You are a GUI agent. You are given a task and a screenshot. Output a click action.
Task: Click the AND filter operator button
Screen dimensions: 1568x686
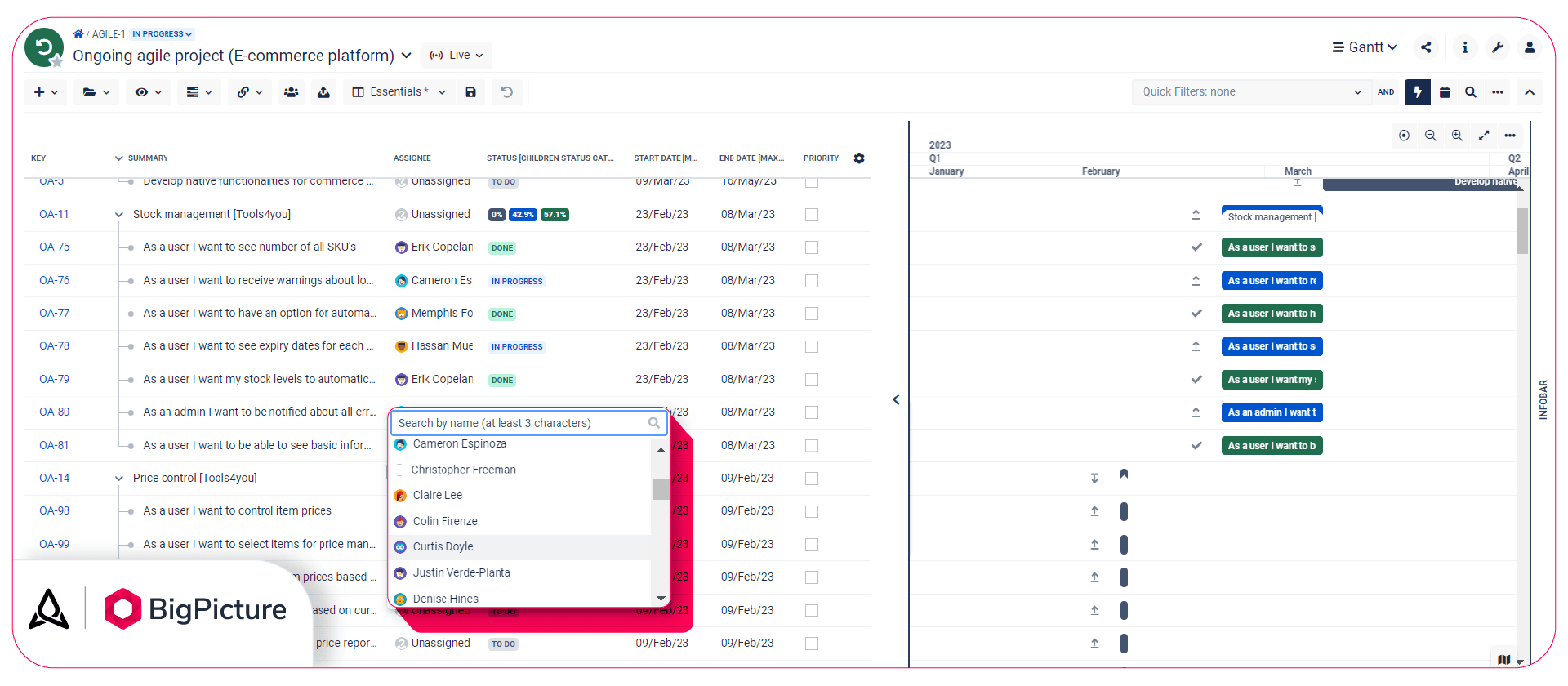point(1386,92)
